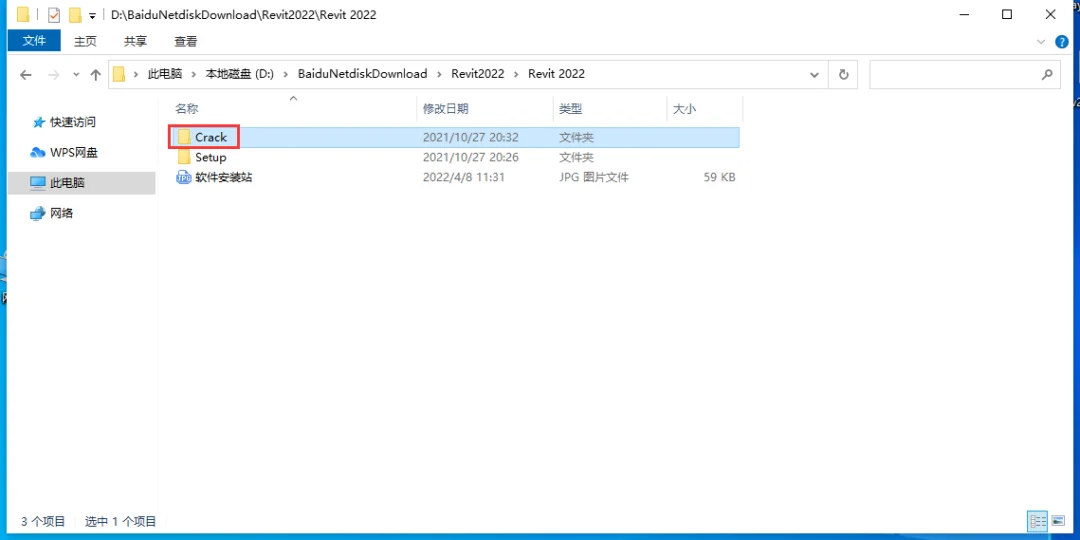Screen dimensions: 1080x540
Task: Go up one folder level arrow
Action: (x=96, y=74)
